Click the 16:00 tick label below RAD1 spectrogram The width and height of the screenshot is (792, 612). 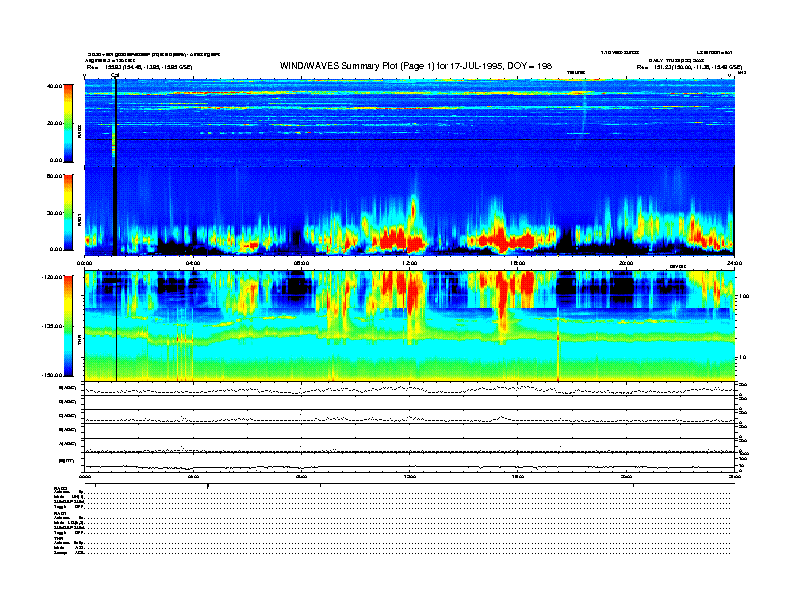[518, 263]
